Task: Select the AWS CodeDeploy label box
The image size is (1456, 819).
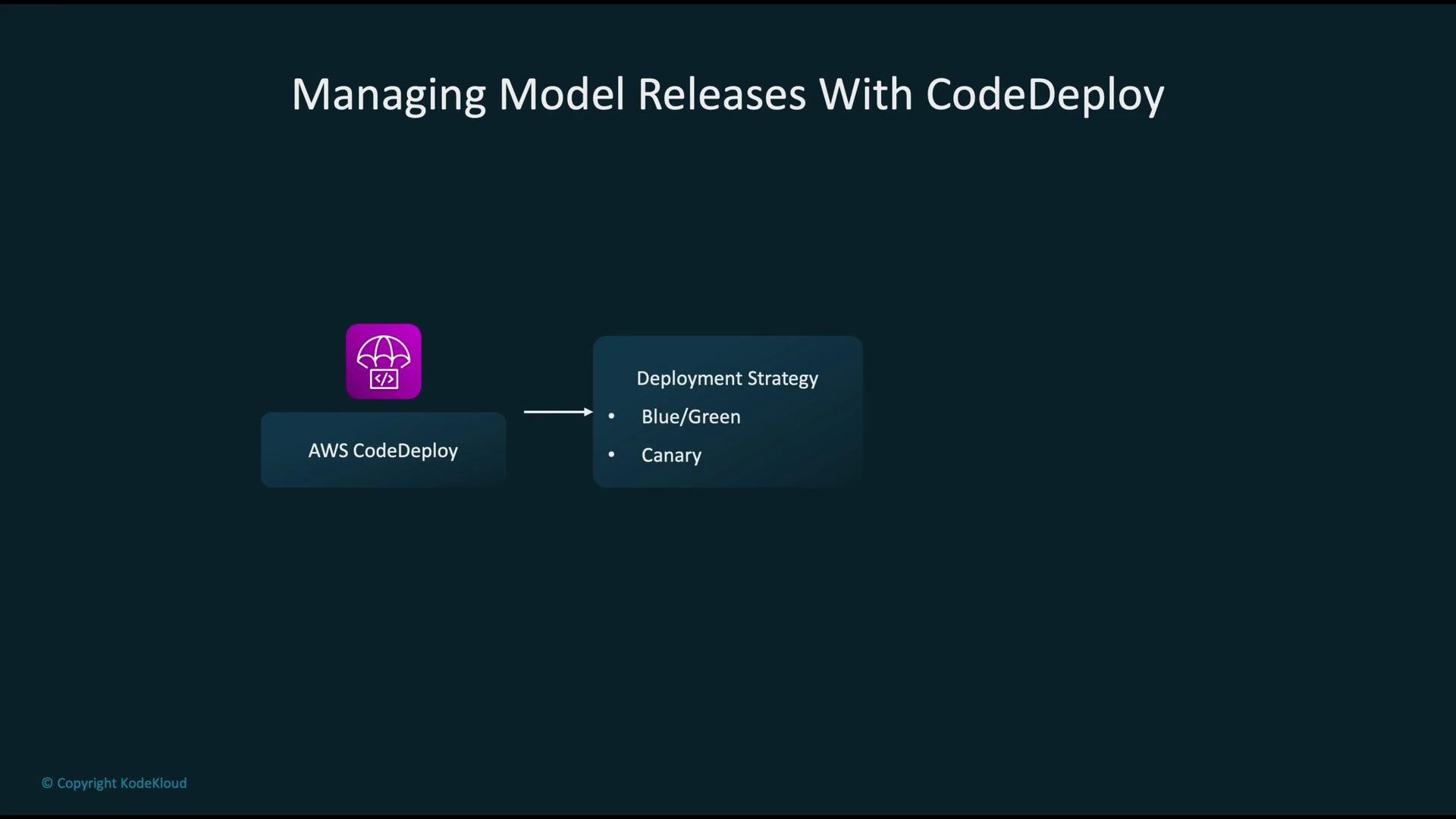Action: tap(383, 450)
